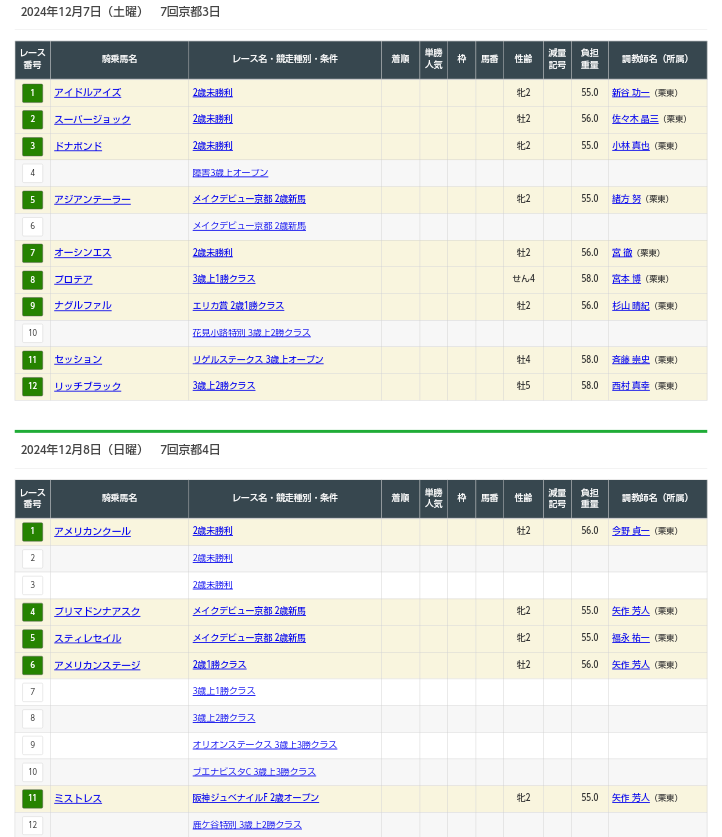Image resolution: width=722 pixels, height=837 pixels.
Task: Click green race number 8 beside プロテア
Action: 33,280
